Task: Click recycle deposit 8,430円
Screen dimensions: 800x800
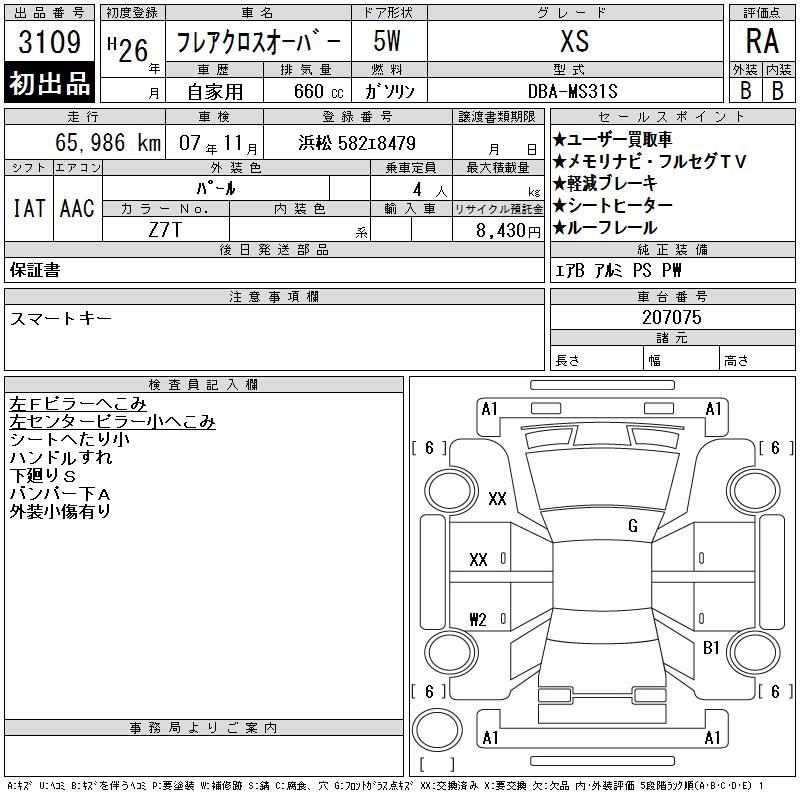Action: click(508, 231)
